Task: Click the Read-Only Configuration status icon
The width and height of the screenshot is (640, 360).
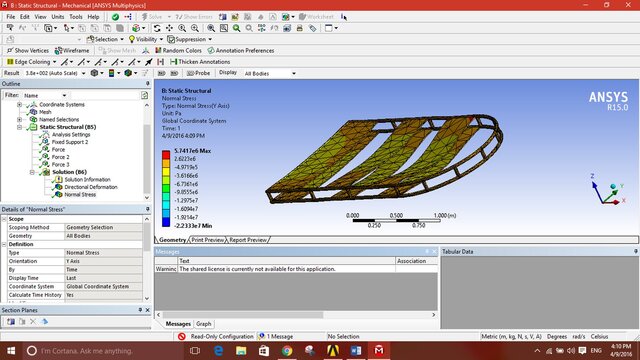Action: [x=182, y=336]
